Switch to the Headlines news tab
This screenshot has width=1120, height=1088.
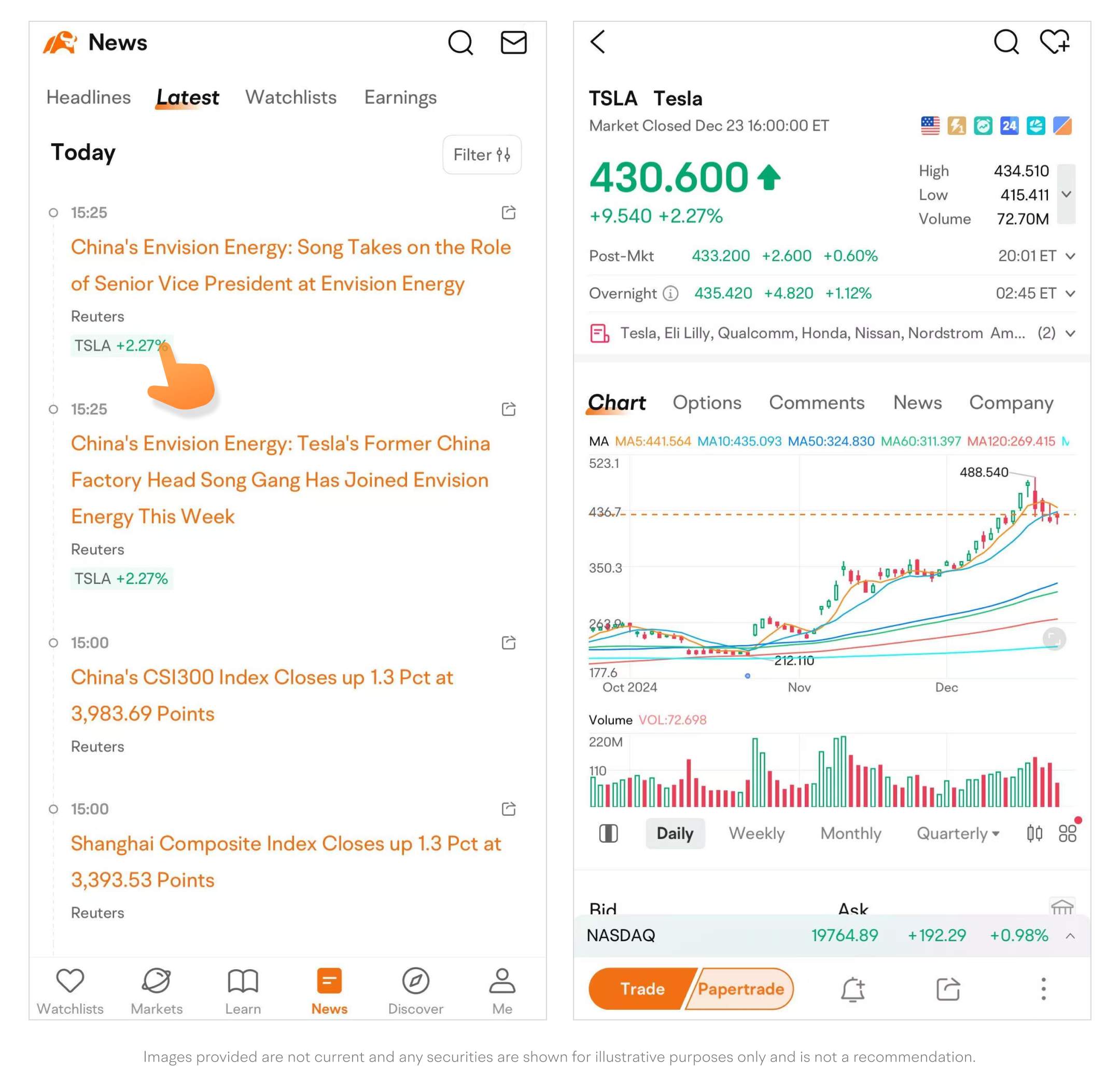pyautogui.click(x=89, y=97)
